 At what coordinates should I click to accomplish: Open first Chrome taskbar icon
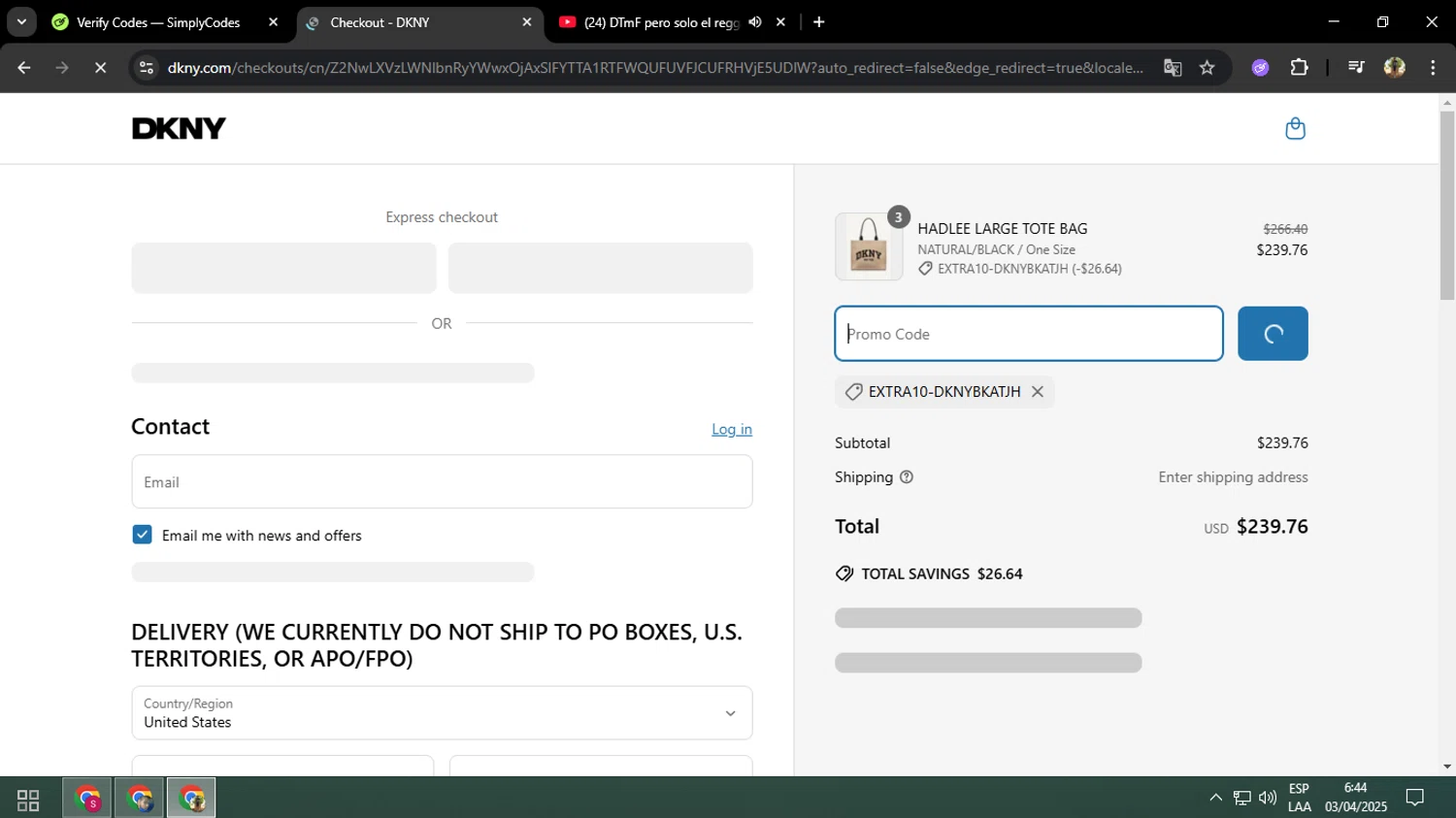click(87, 799)
